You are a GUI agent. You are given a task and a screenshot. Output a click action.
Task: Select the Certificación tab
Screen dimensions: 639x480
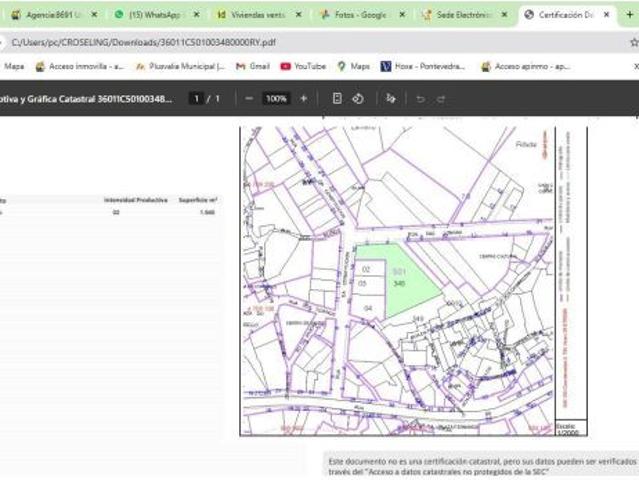click(x=562, y=15)
